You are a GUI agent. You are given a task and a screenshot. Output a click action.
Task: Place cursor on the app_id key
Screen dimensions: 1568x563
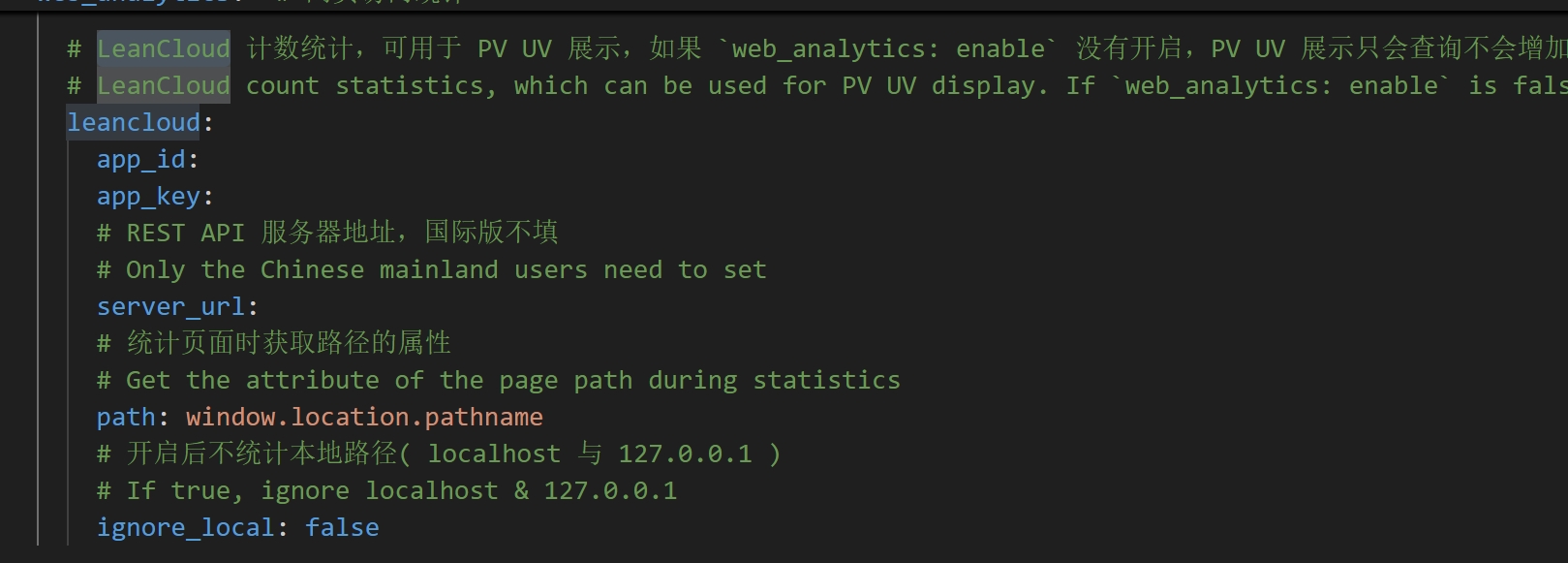pyautogui.click(x=140, y=160)
